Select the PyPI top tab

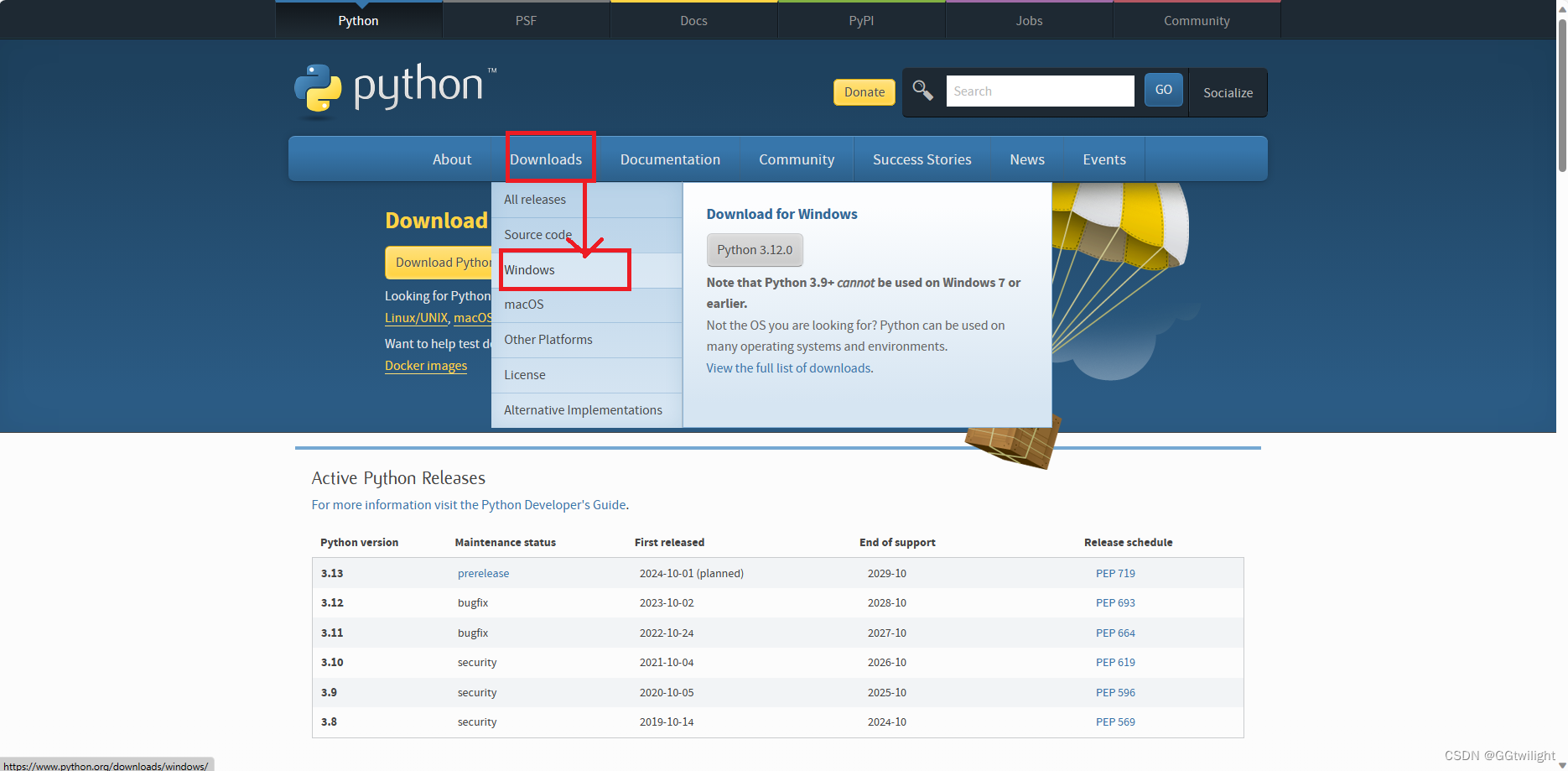(x=861, y=20)
